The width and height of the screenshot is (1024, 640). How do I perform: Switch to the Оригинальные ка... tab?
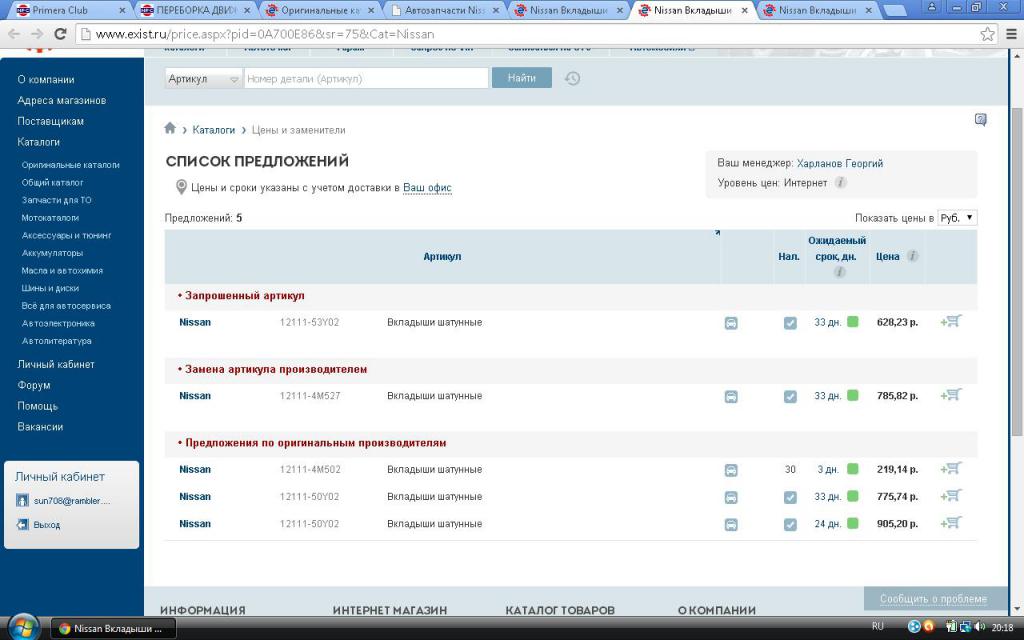tap(320, 10)
